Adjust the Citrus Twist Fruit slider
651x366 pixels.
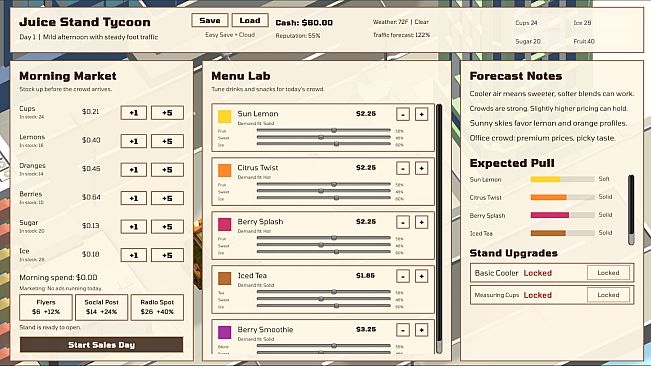coord(324,184)
